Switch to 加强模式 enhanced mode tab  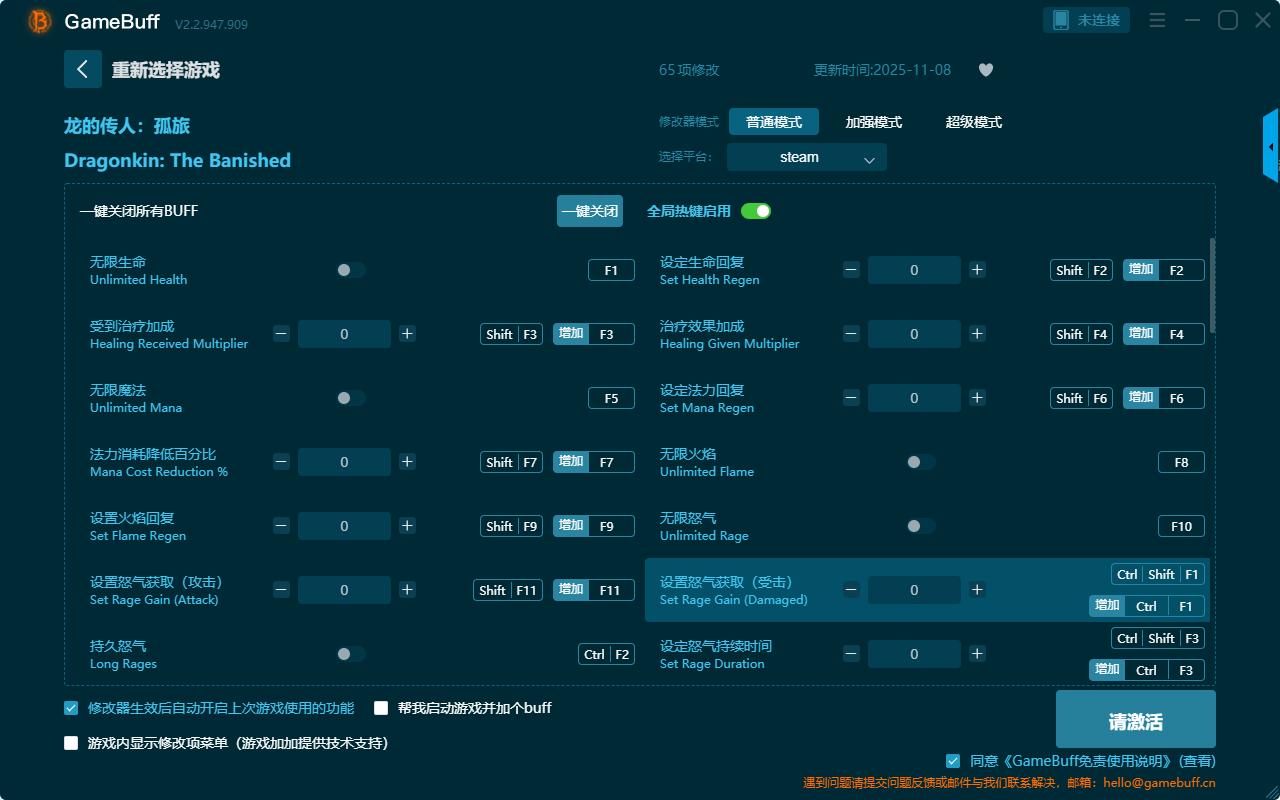click(x=873, y=122)
